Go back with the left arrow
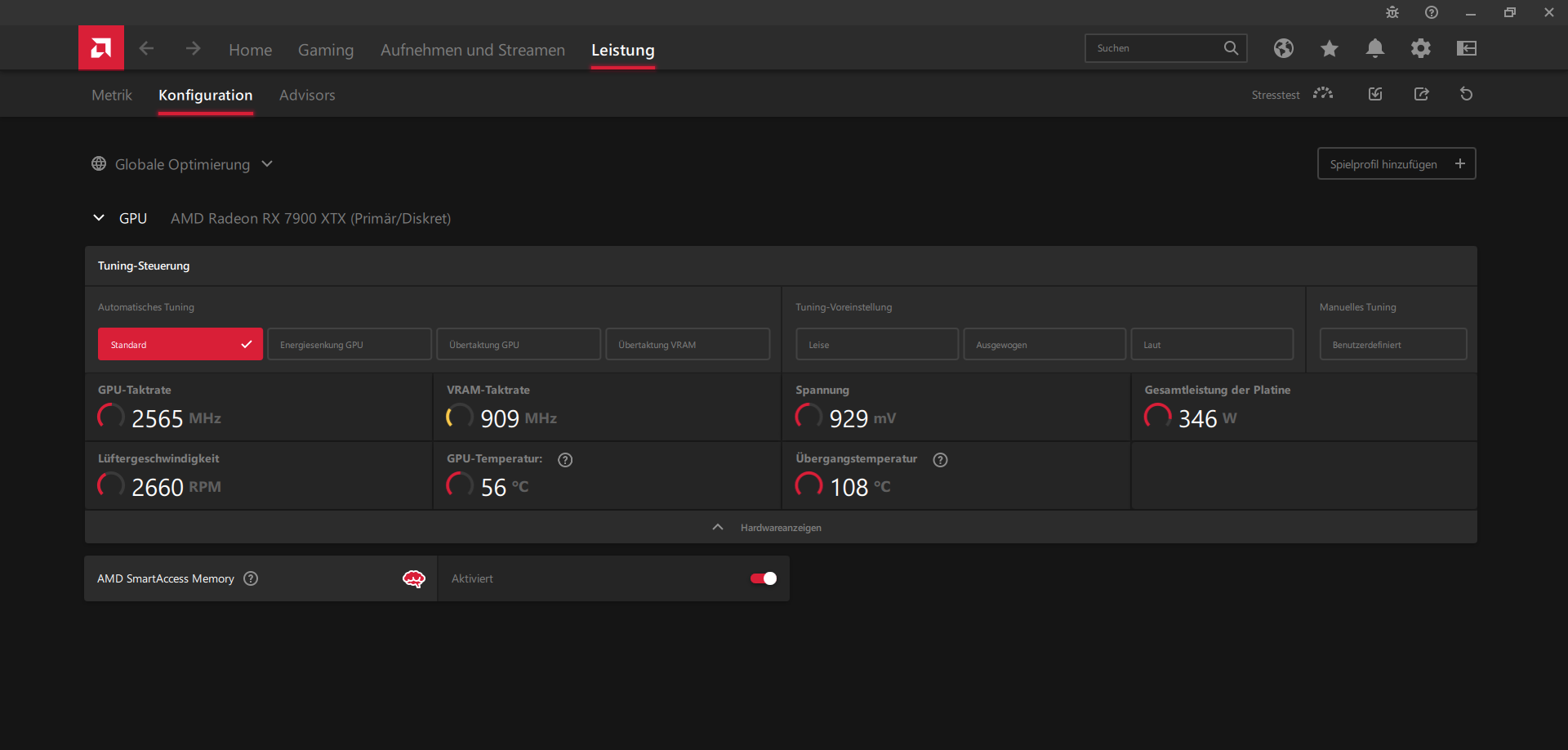The width and height of the screenshot is (1568, 750). pyautogui.click(x=146, y=49)
